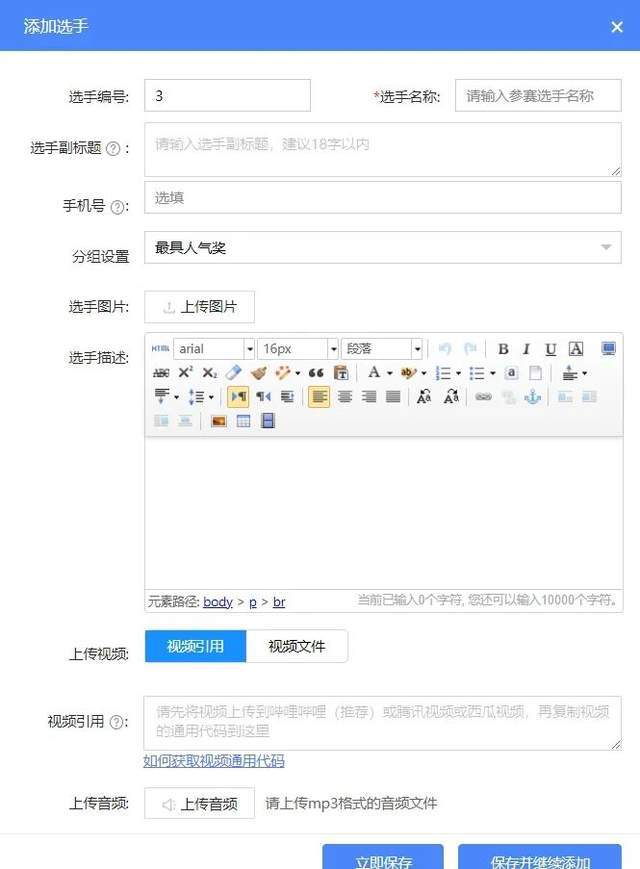The height and width of the screenshot is (869, 640).
Task: Clear document blank page icon
Action: (x=535, y=373)
